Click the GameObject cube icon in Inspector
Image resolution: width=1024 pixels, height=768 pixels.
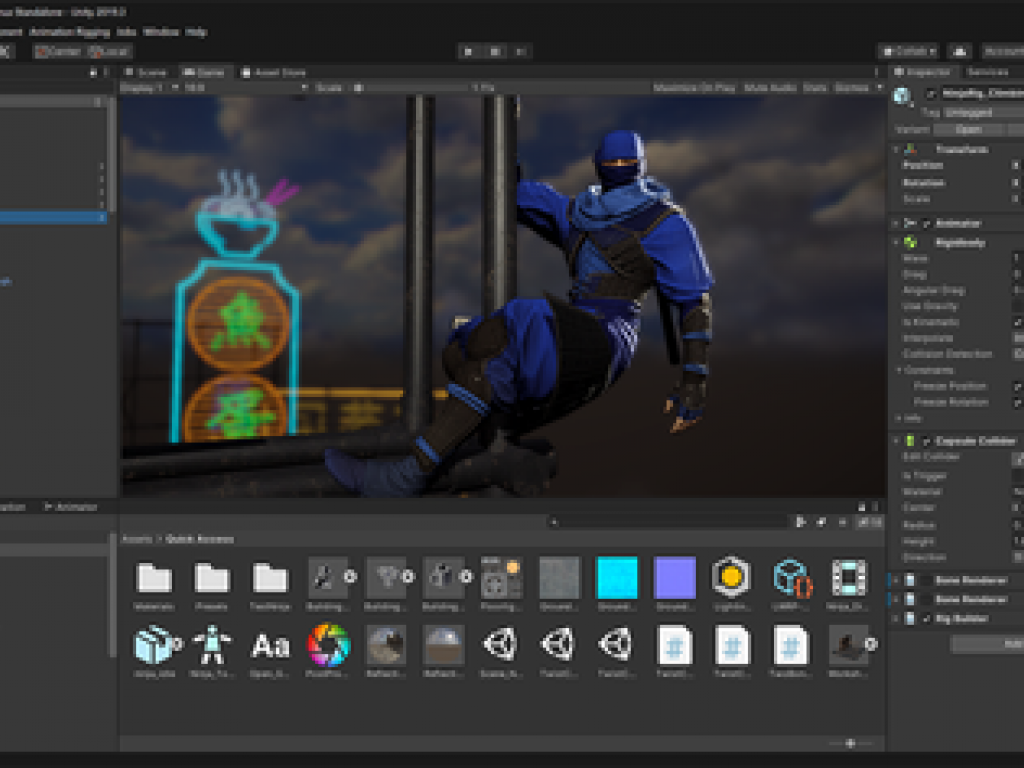pyautogui.click(x=903, y=95)
